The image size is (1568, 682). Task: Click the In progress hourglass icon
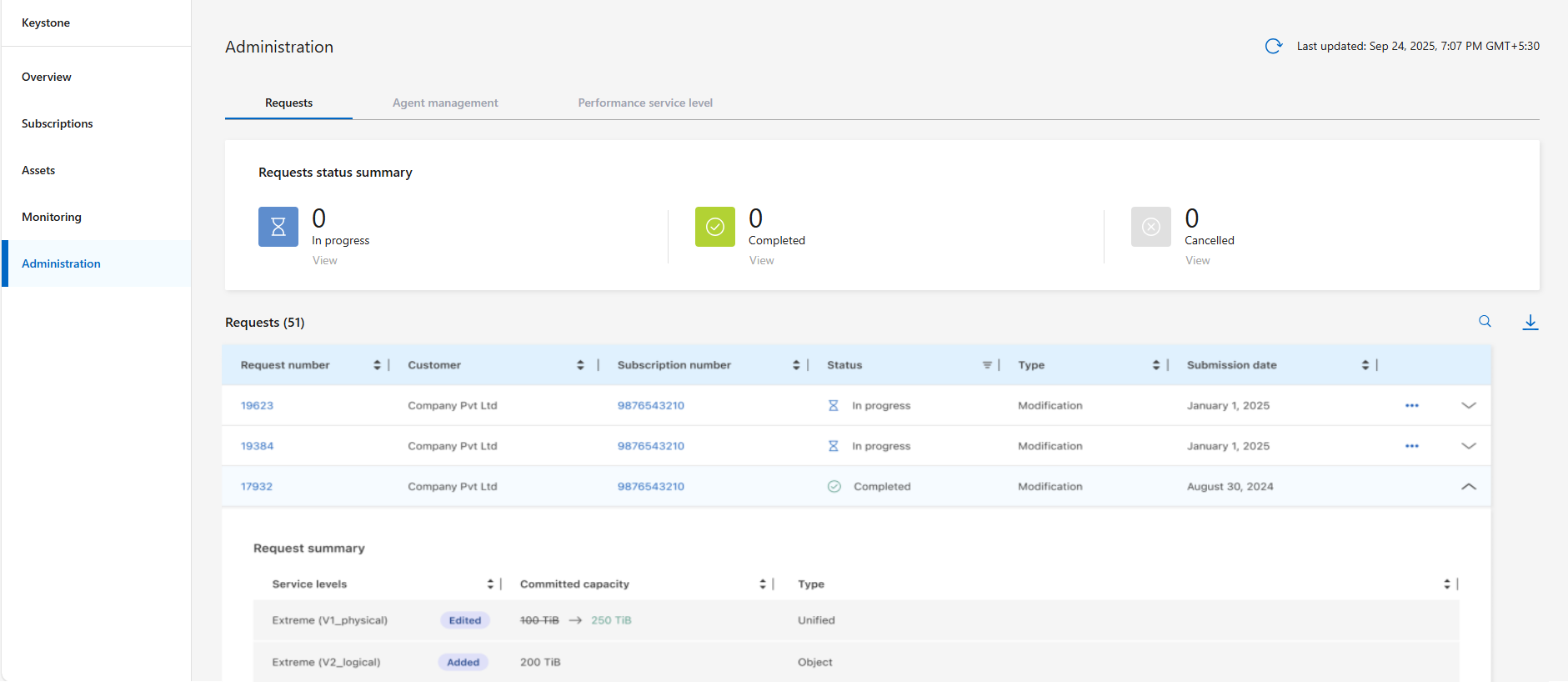278,227
